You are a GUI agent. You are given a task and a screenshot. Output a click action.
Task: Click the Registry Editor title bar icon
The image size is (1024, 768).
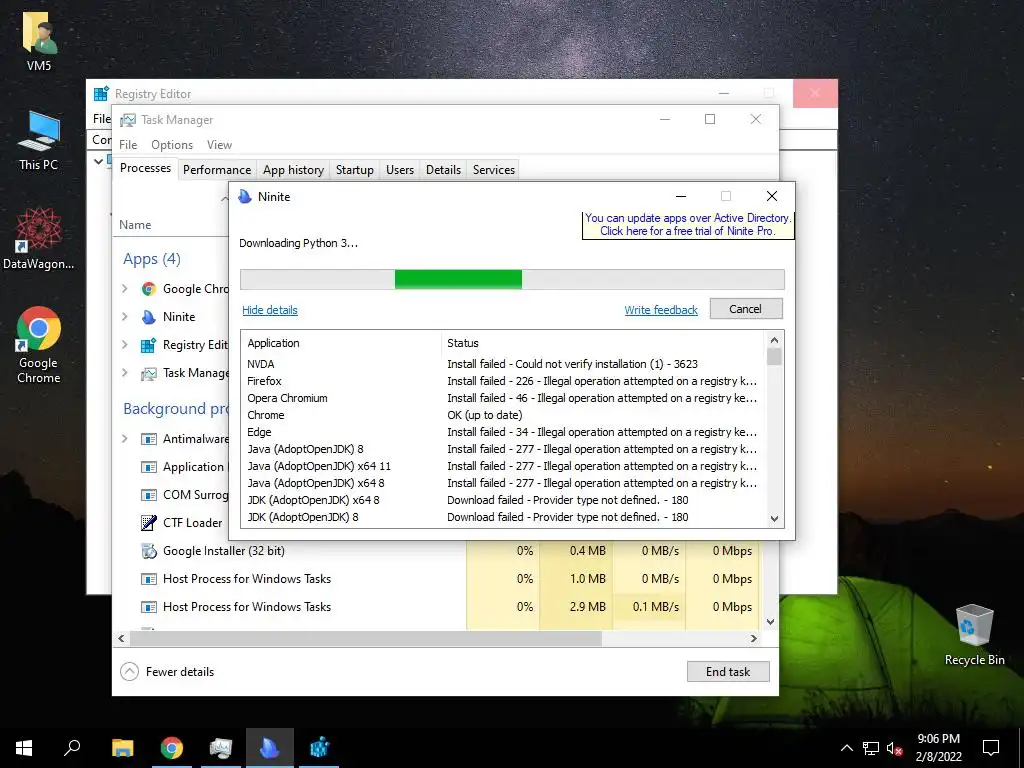(101, 94)
